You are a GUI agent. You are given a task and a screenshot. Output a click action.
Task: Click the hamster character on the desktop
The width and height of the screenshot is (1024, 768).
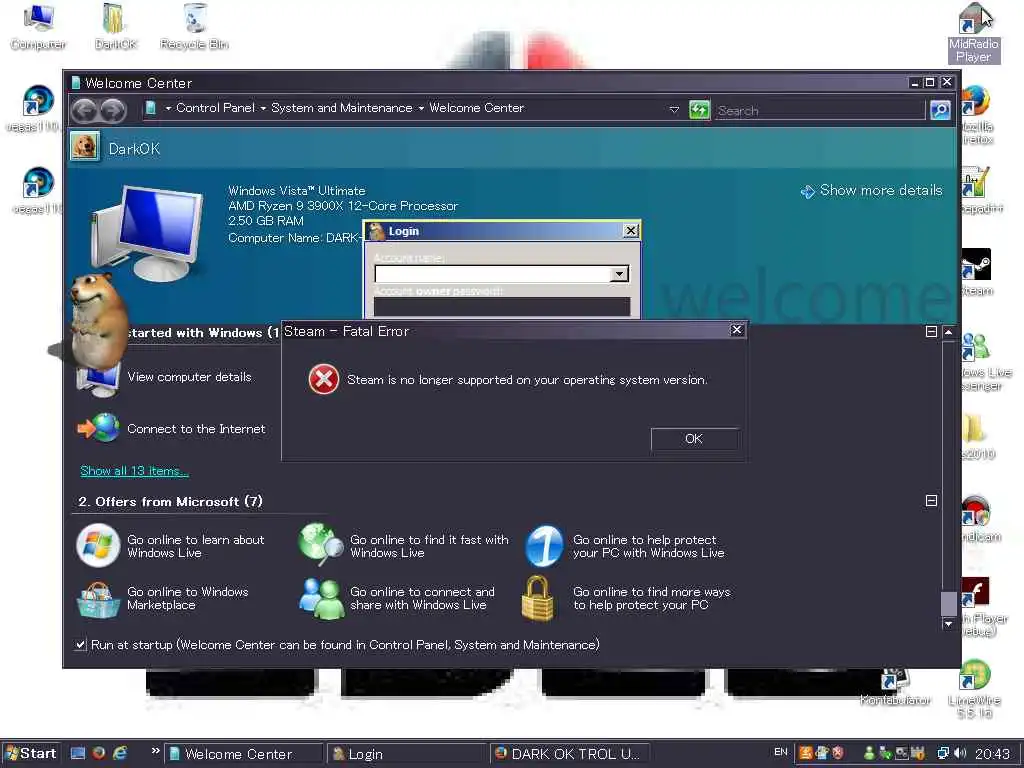97,321
